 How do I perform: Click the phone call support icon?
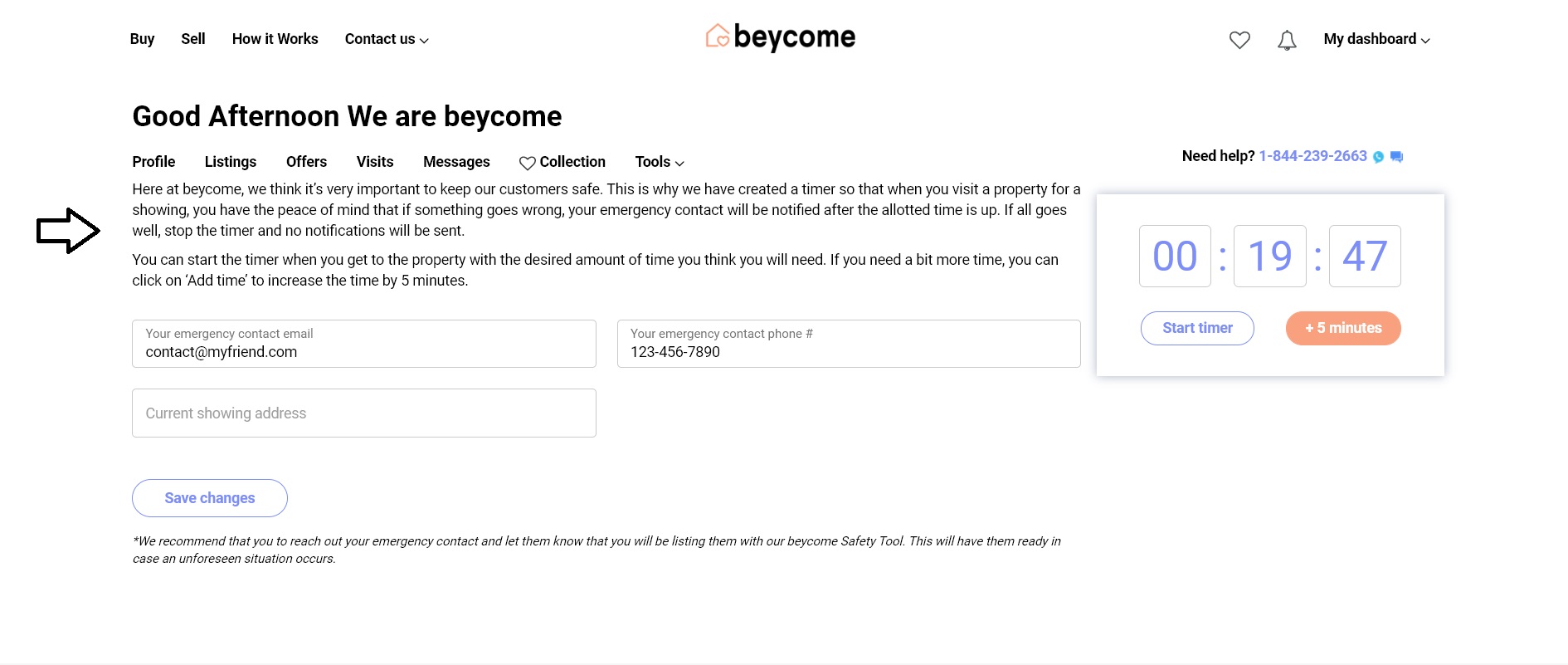(1379, 156)
